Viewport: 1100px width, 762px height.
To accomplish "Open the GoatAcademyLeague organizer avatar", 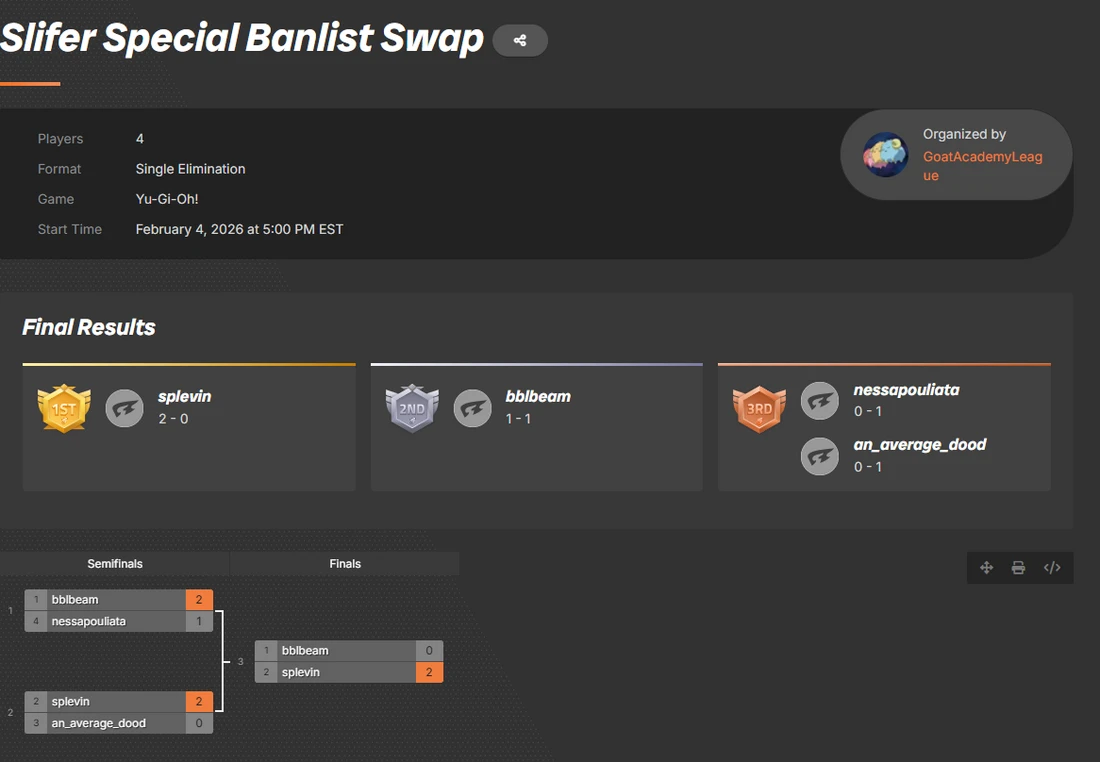I will coord(885,155).
